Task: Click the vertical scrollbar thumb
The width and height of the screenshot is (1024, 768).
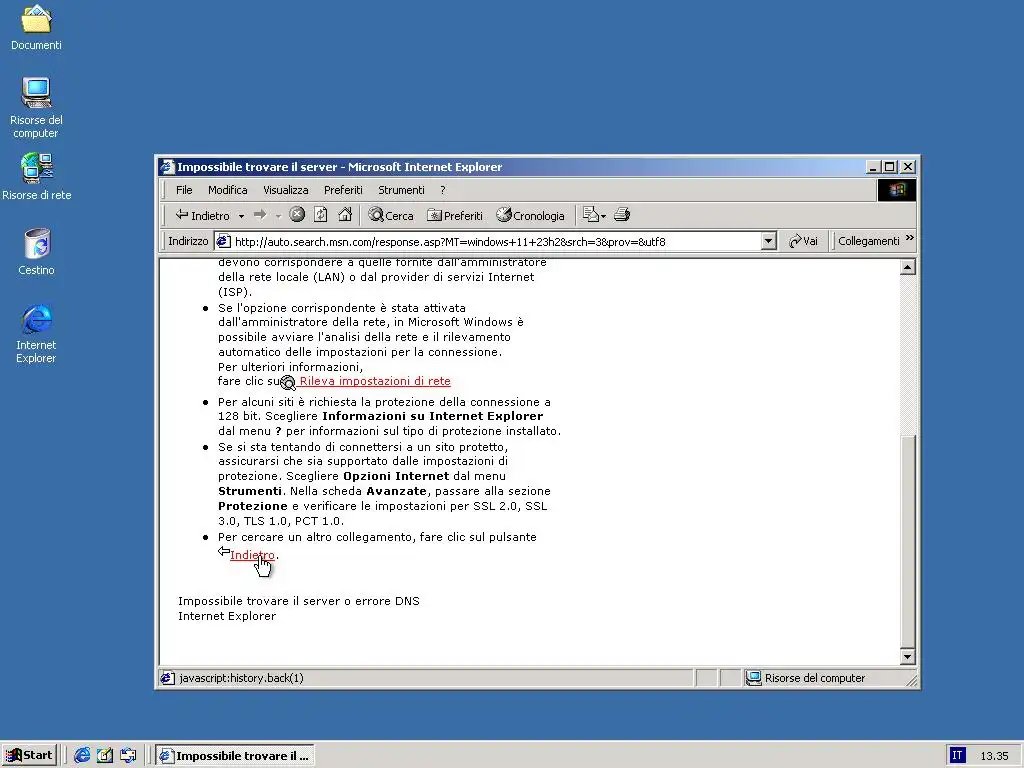Action: 907,540
